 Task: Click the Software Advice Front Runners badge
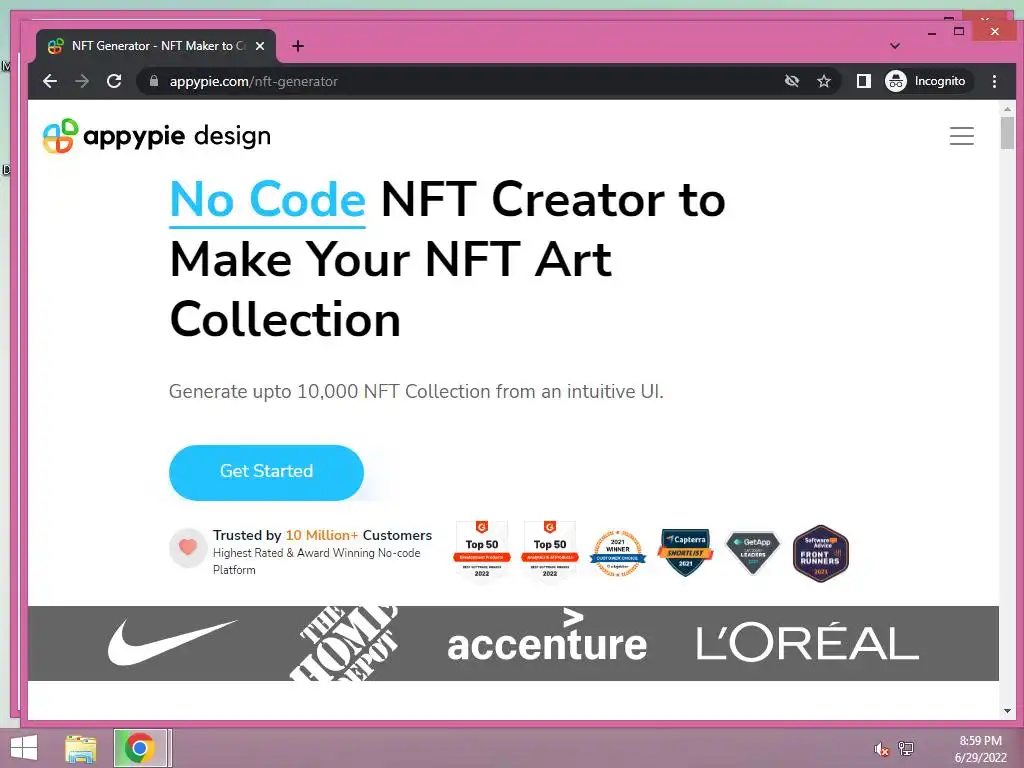[x=821, y=553]
